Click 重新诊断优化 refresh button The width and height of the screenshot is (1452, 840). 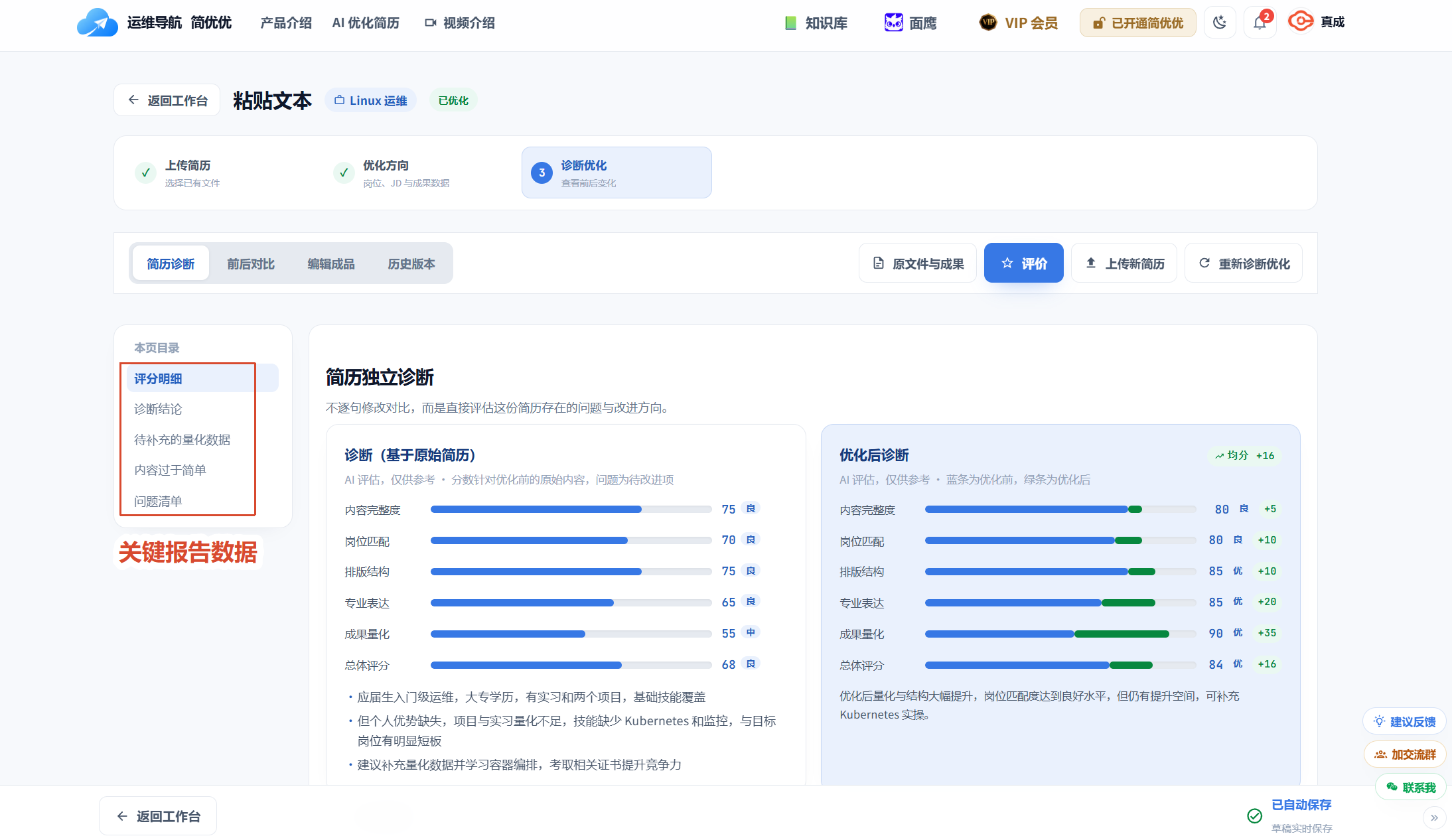(1244, 263)
